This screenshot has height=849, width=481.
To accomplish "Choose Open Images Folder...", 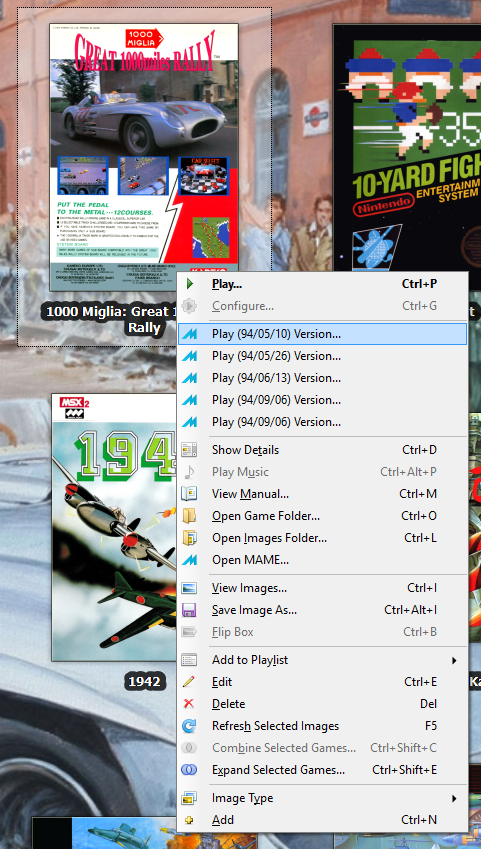I will [322, 538].
